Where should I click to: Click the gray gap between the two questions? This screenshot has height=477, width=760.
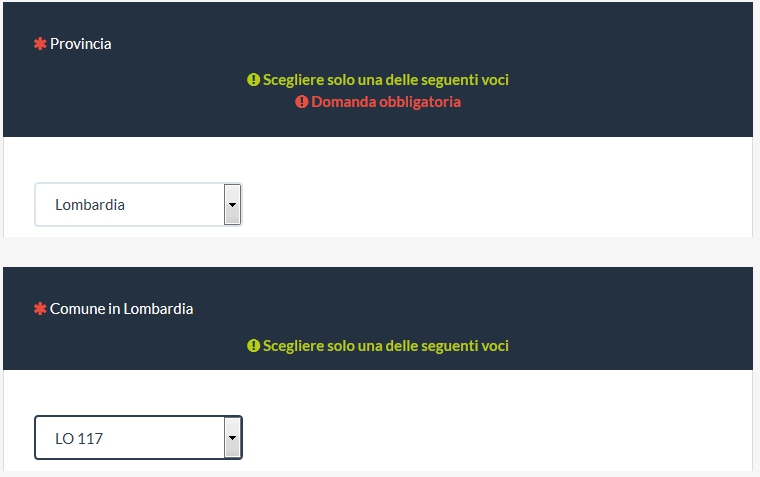pyautogui.click(x=380, y=252)
